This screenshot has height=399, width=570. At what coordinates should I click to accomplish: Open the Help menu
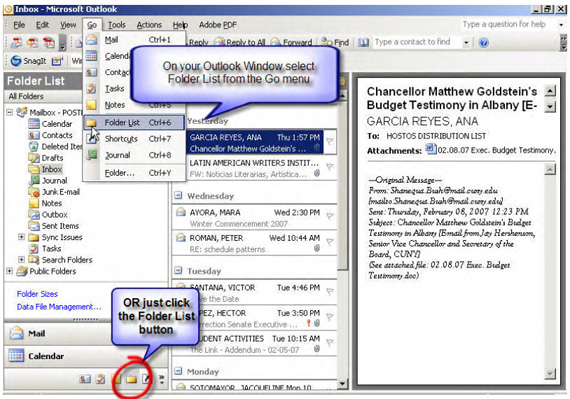[x=180, y=25]
